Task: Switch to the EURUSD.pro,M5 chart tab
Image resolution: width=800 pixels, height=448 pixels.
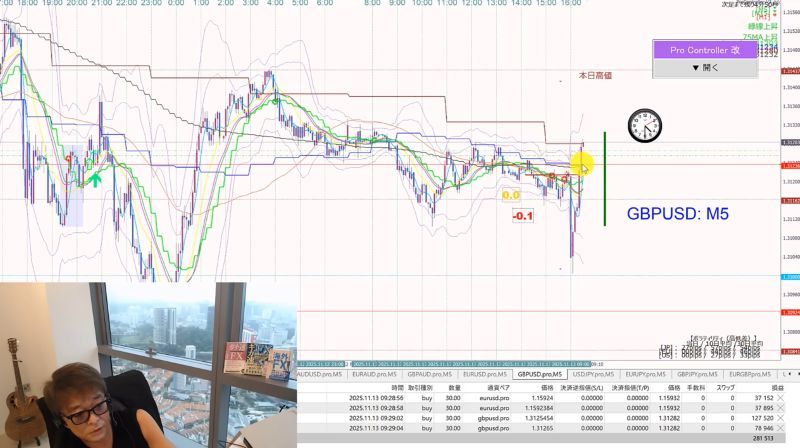Action: click(485, 375)
